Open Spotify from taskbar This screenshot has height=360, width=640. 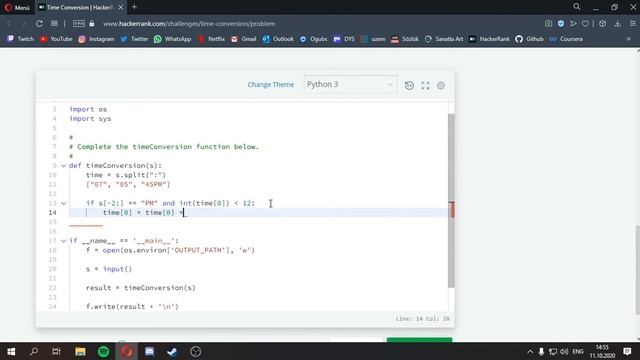pyautogui.click(x=103, y=351)
